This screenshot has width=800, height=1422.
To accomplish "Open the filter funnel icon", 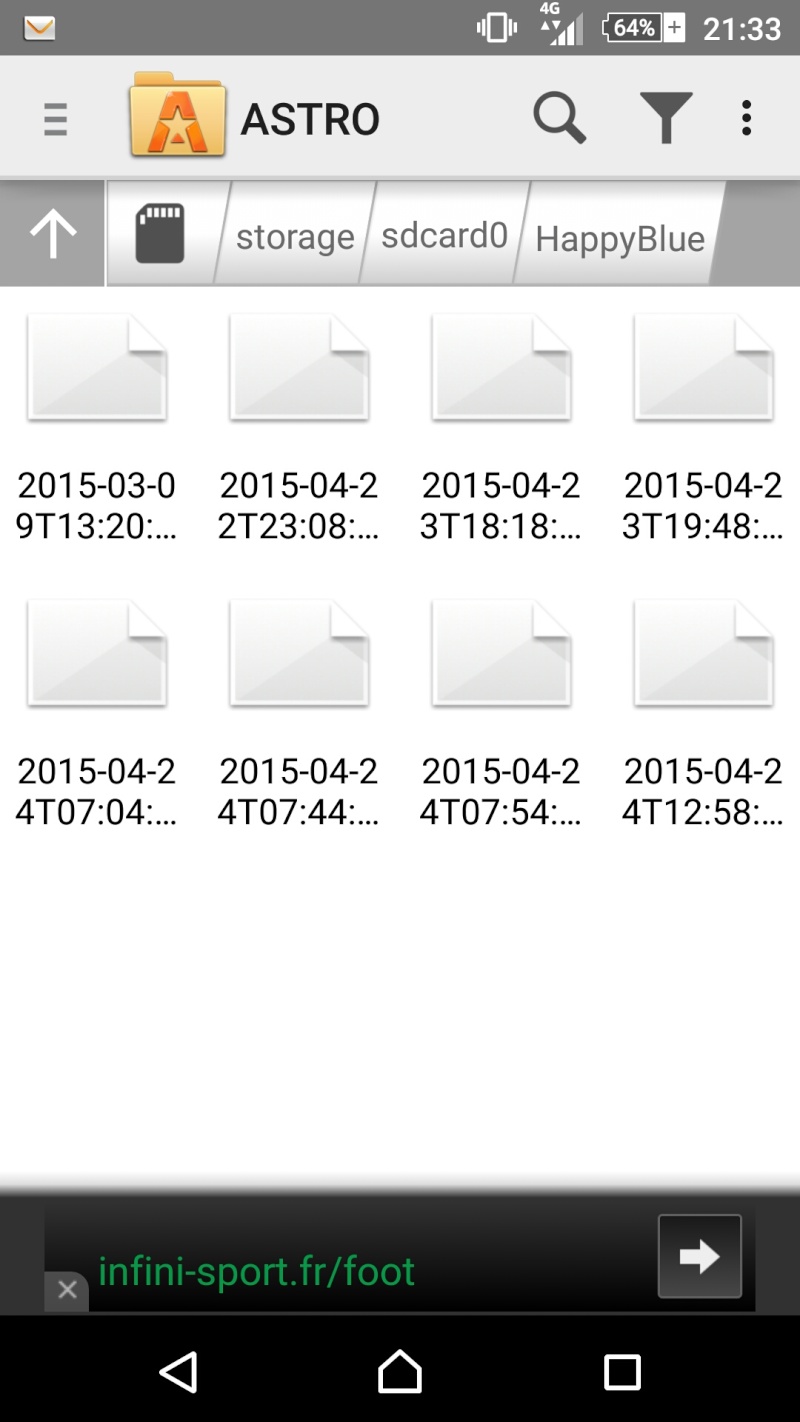I will (666, 119).
